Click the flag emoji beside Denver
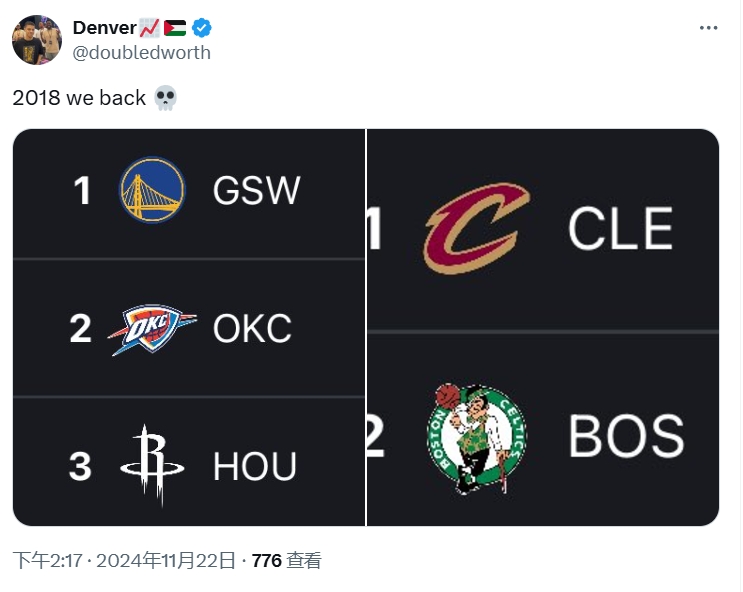Screen dimensions: 743x592 tap(175, 28)
